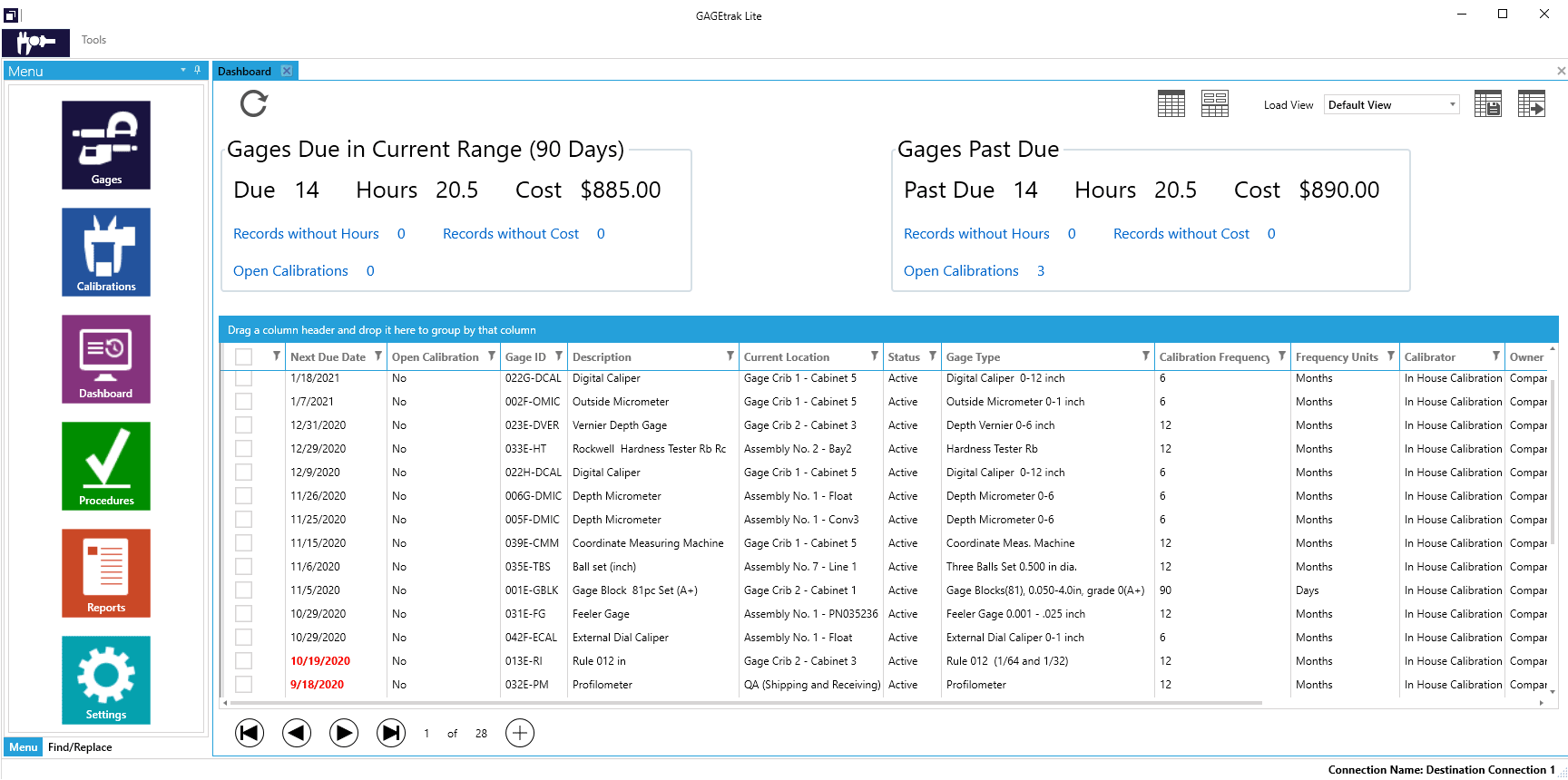This screenshot has width=1568, height=780.
Task: Open the Menu panel options arrow
Action: click(x=183, y=70)
